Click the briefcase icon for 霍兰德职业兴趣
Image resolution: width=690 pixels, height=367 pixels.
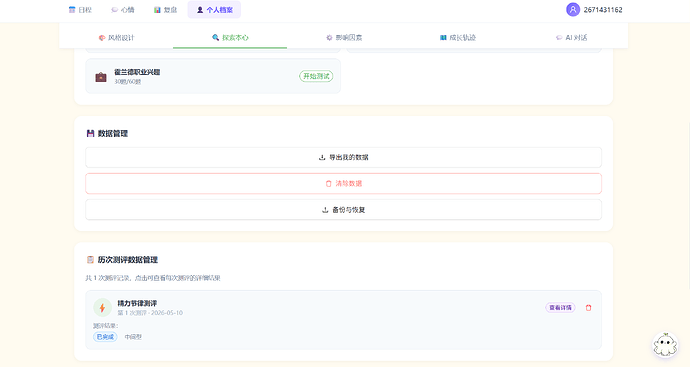pyautogui.click(x=101, y=77)
